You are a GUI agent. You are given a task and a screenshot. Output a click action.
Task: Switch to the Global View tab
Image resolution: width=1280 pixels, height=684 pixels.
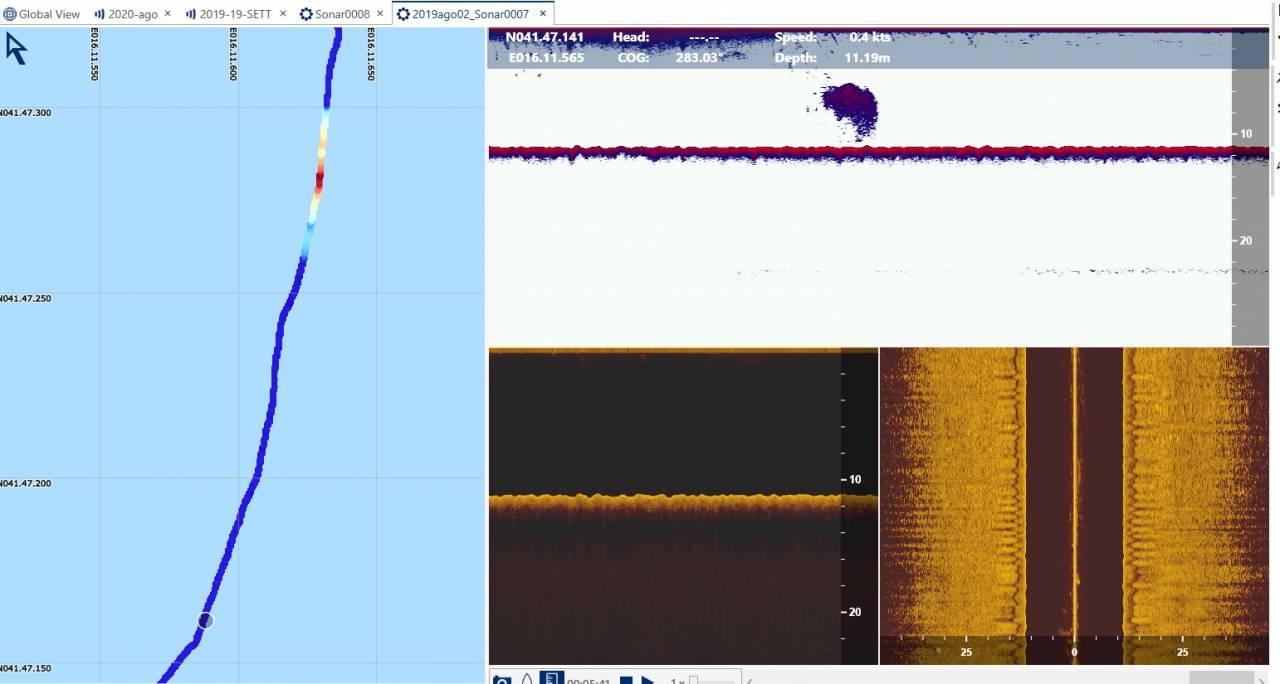[42, 14]
